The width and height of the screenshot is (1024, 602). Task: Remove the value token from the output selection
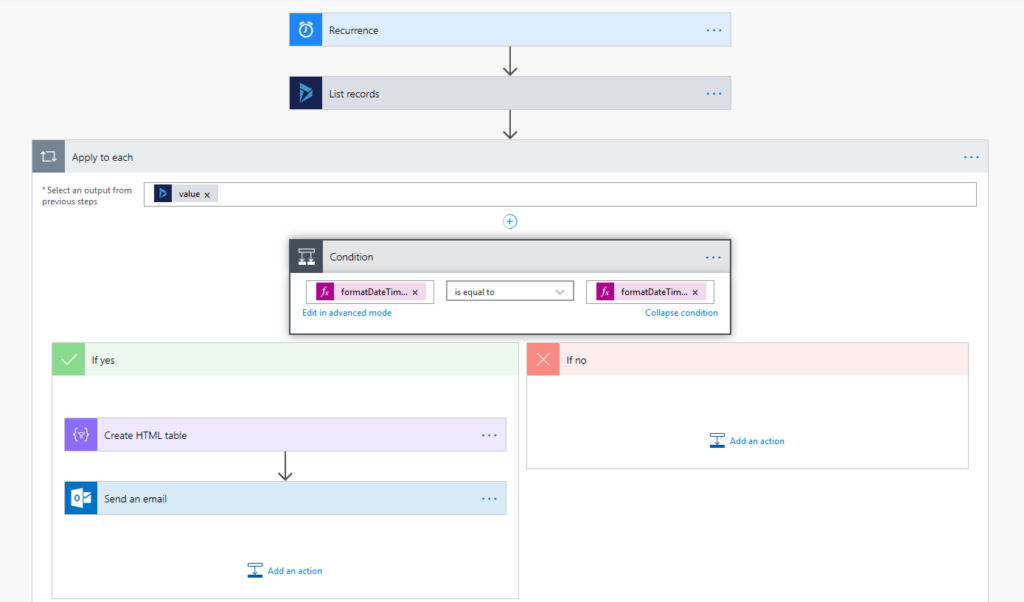210,193
